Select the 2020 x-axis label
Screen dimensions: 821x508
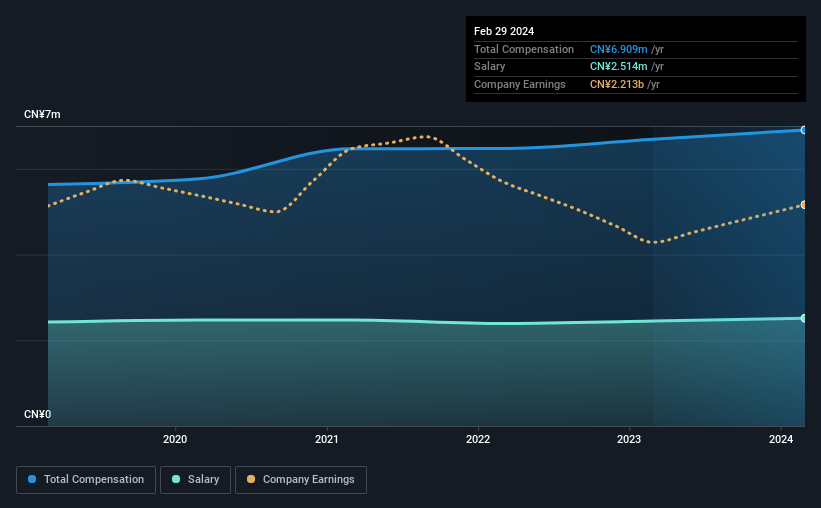tap(175, 439)
